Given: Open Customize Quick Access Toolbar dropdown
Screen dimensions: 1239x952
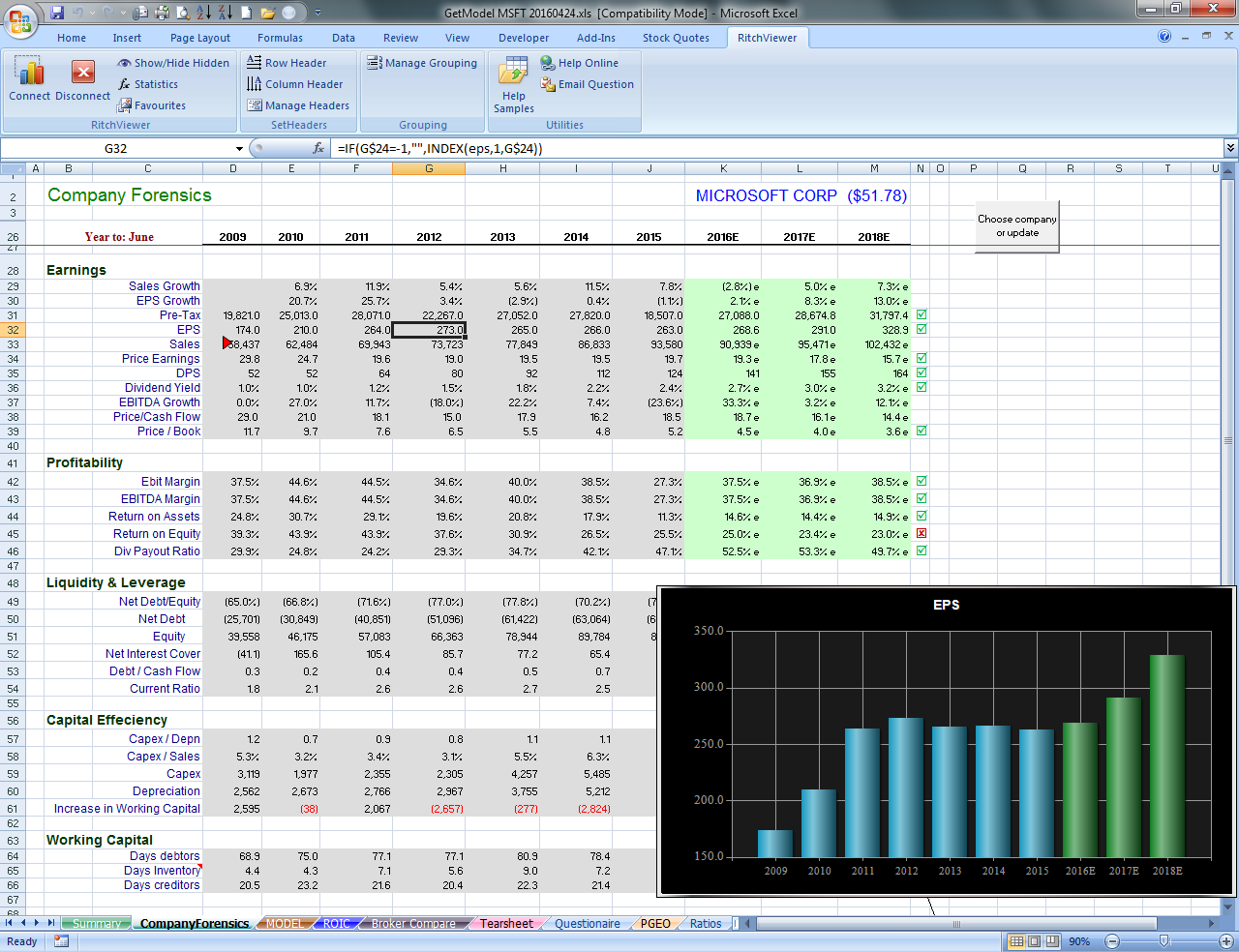Looking at the screenshot, I should point(317,13).
